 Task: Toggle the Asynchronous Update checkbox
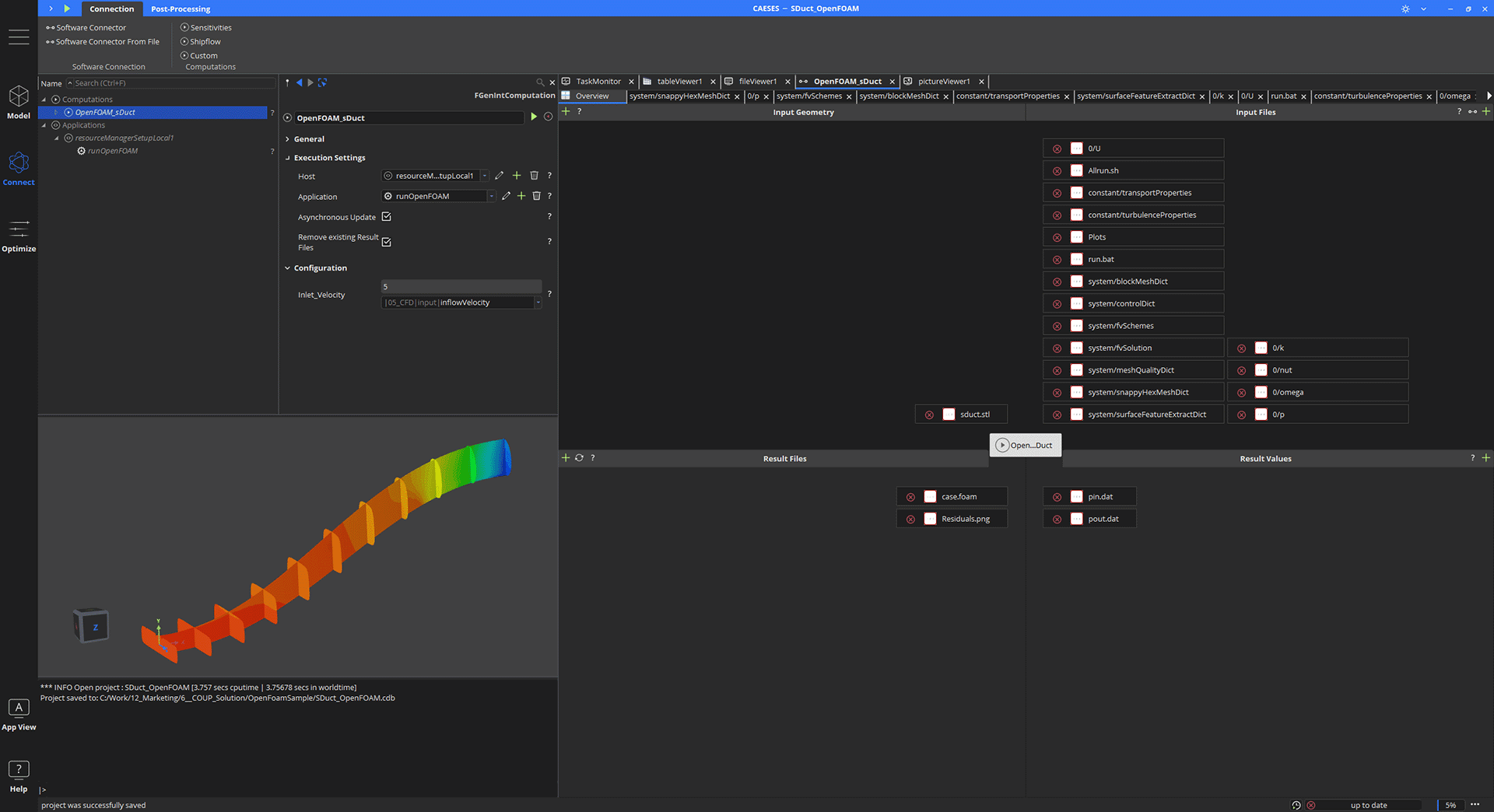386,217
